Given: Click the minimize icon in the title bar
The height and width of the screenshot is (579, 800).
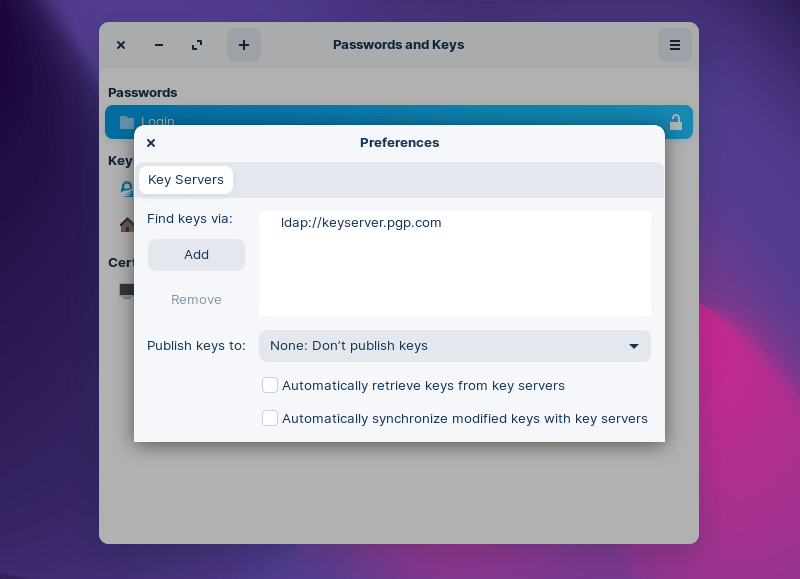Looking at the screenshot, I should 158,44.
